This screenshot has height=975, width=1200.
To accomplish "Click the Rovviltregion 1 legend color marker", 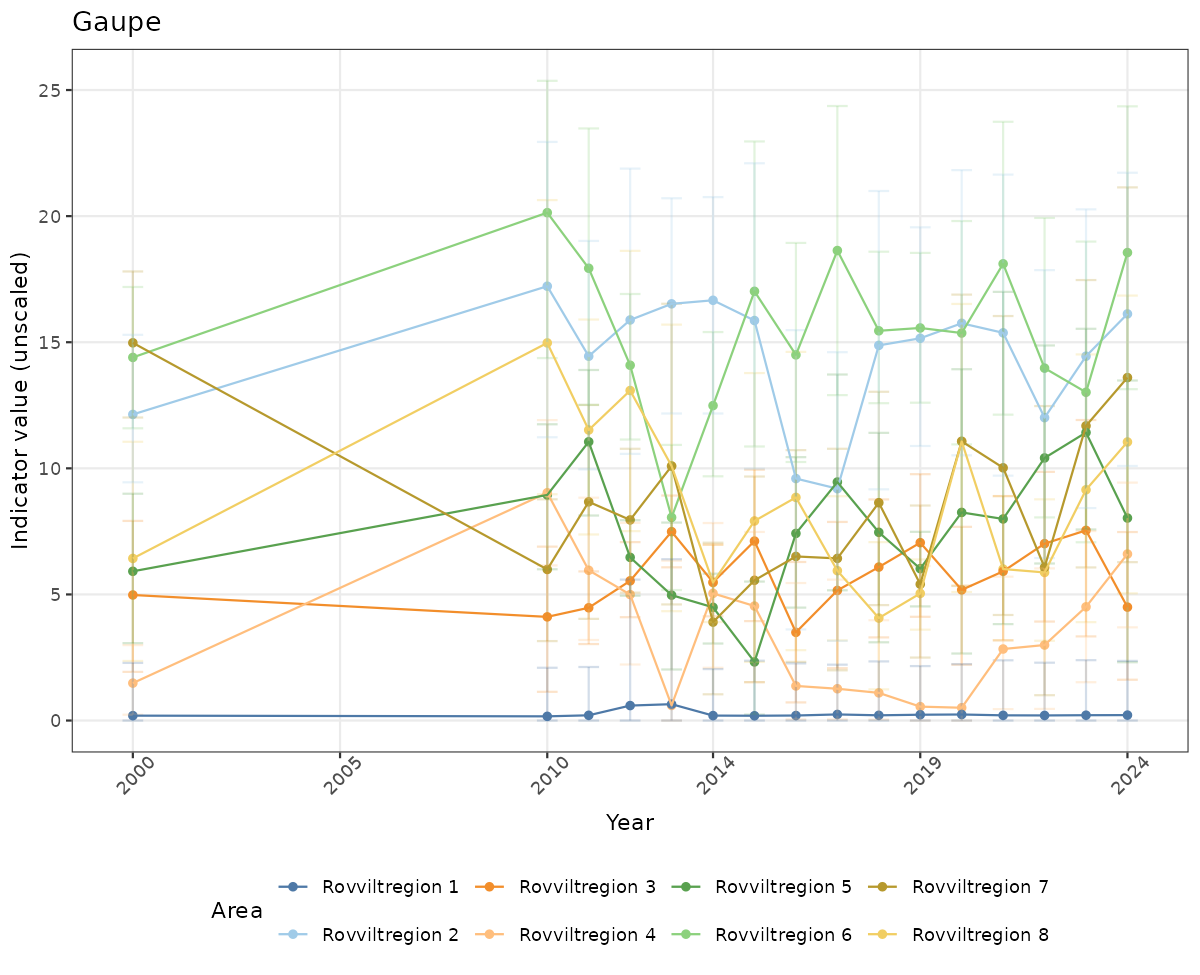I will [x=293, y=886].
